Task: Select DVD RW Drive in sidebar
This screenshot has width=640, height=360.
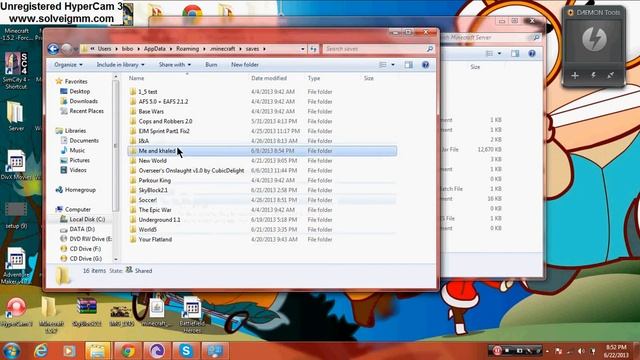Action: 86,239
